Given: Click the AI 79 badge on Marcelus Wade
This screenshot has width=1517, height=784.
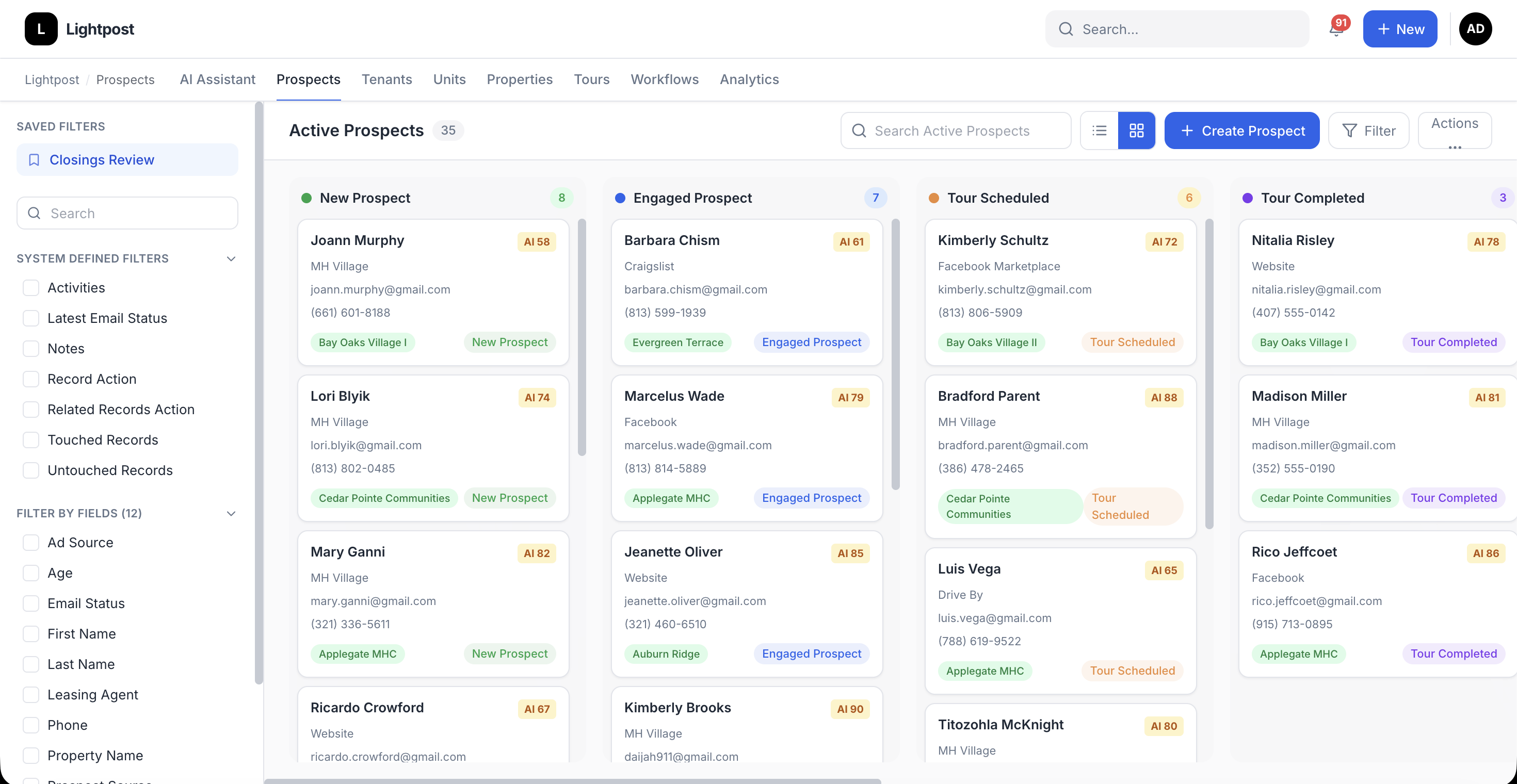Looking at the screenshot, I should click(x=850, y=398).
